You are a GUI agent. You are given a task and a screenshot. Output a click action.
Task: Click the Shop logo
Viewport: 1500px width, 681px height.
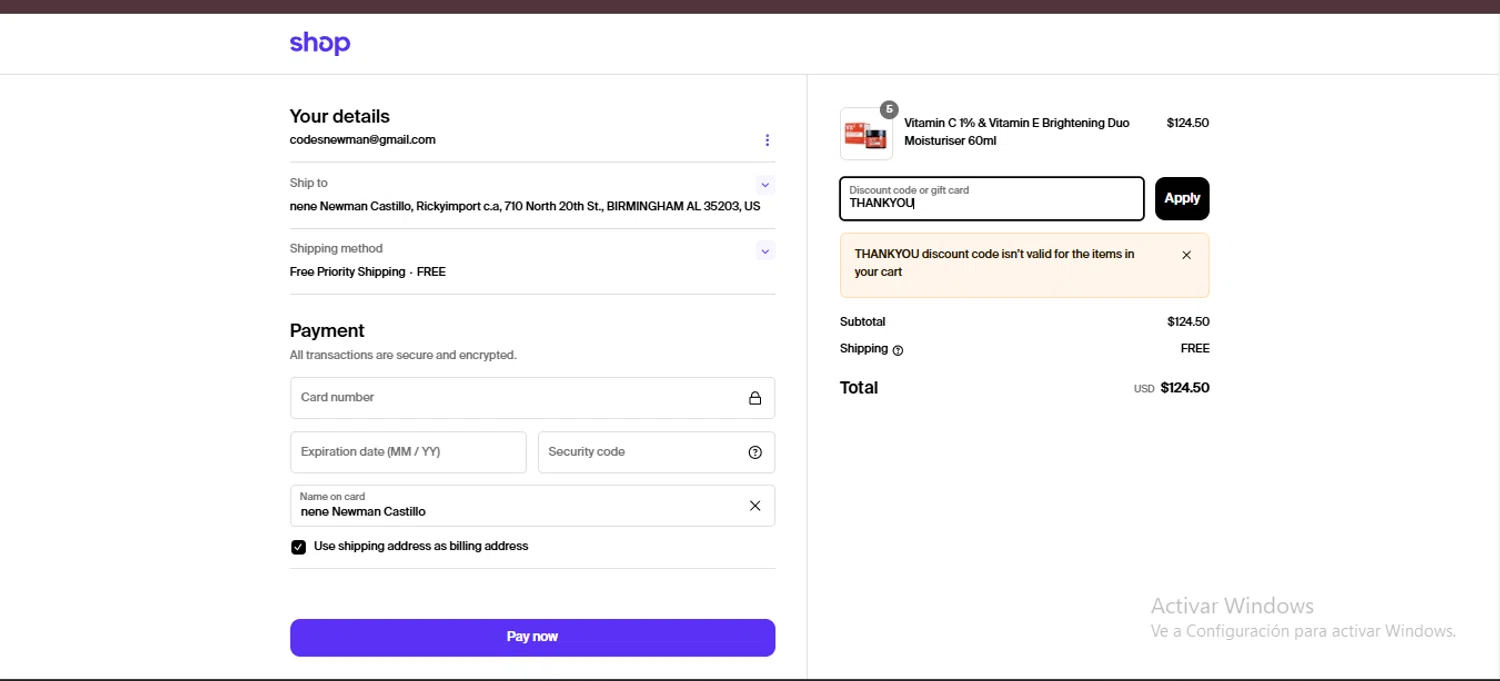[320, 43]
